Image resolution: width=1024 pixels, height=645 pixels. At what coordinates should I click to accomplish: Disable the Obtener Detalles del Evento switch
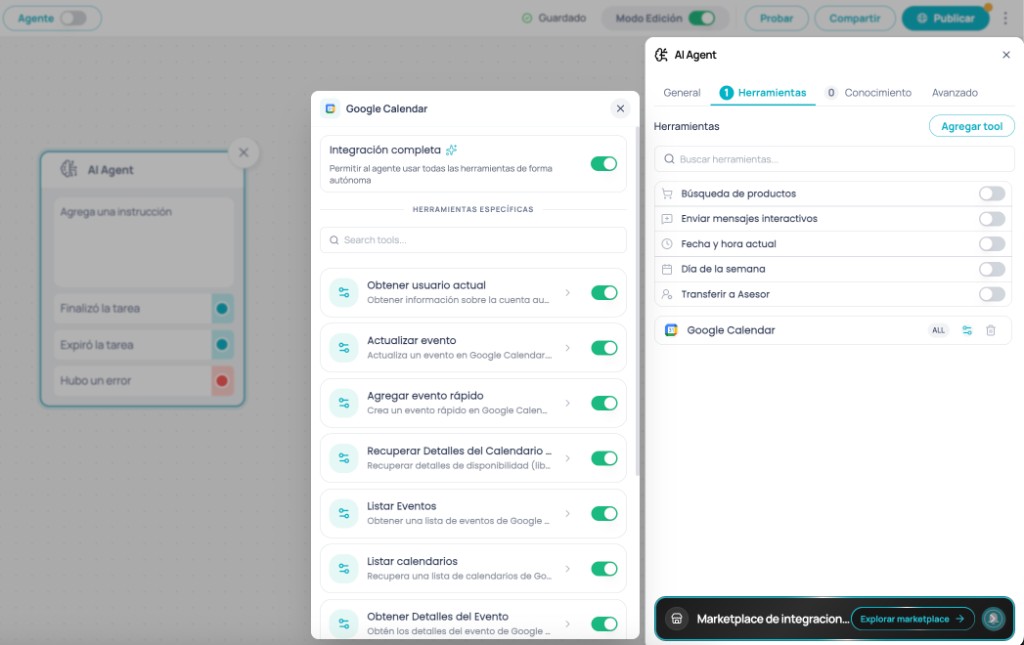tap(604, 624)
